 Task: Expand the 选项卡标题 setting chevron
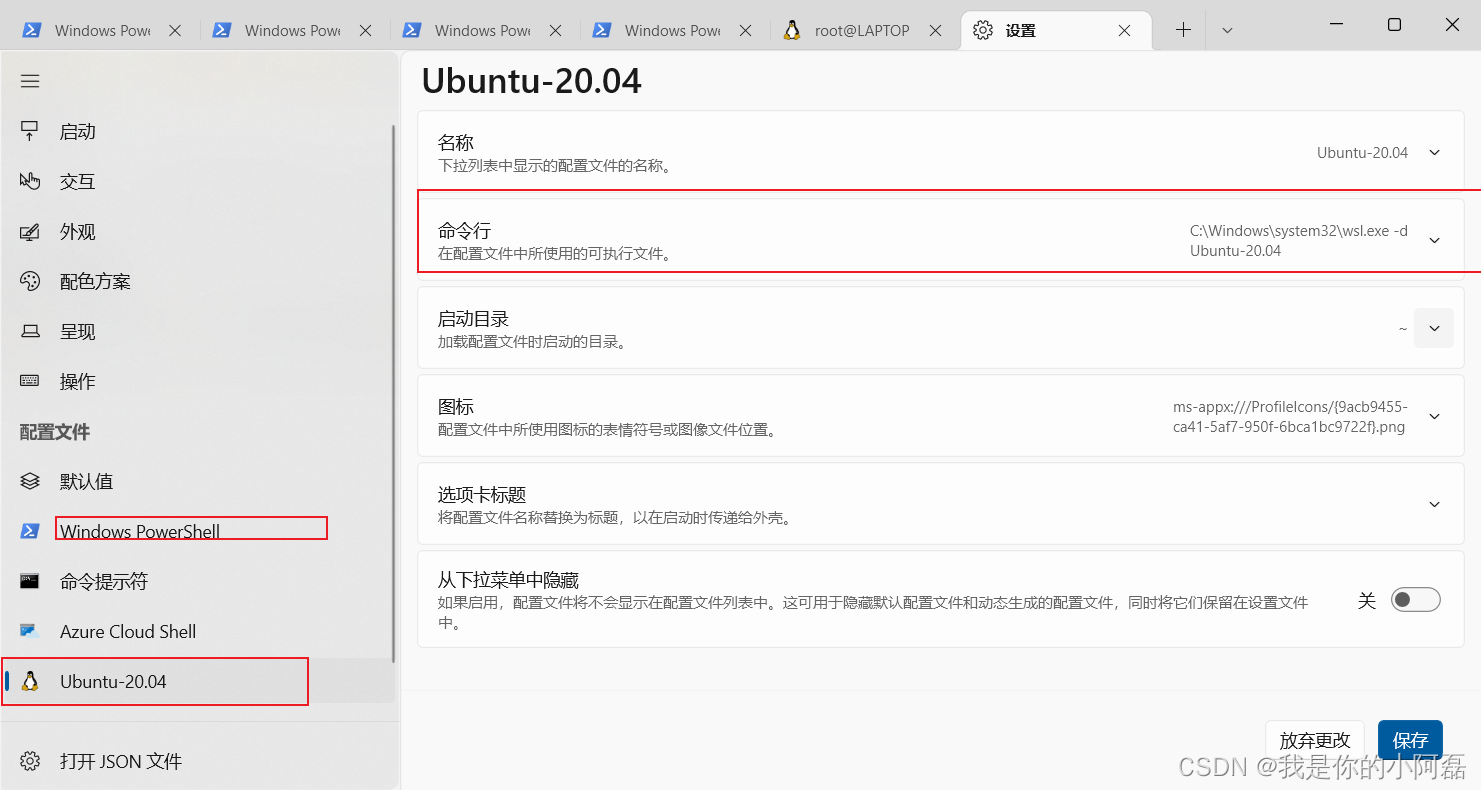tap(1434, 504)
